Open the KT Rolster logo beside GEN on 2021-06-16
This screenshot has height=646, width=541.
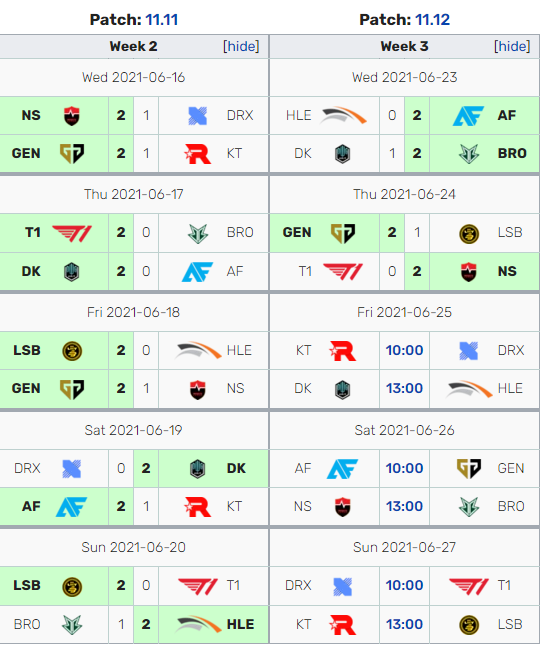click(x=197, y=154)
